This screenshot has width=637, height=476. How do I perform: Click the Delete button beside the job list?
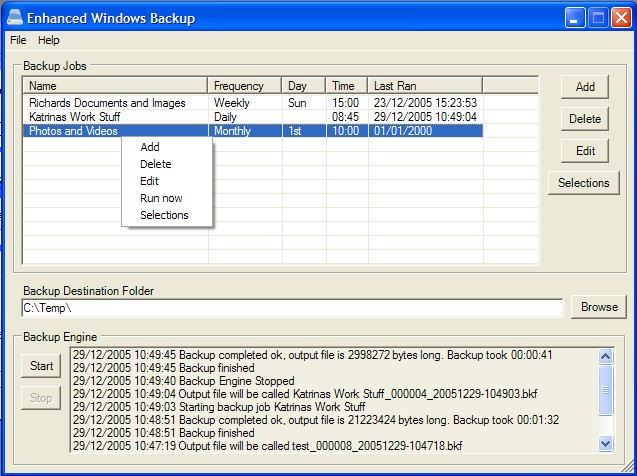[585, 119]
